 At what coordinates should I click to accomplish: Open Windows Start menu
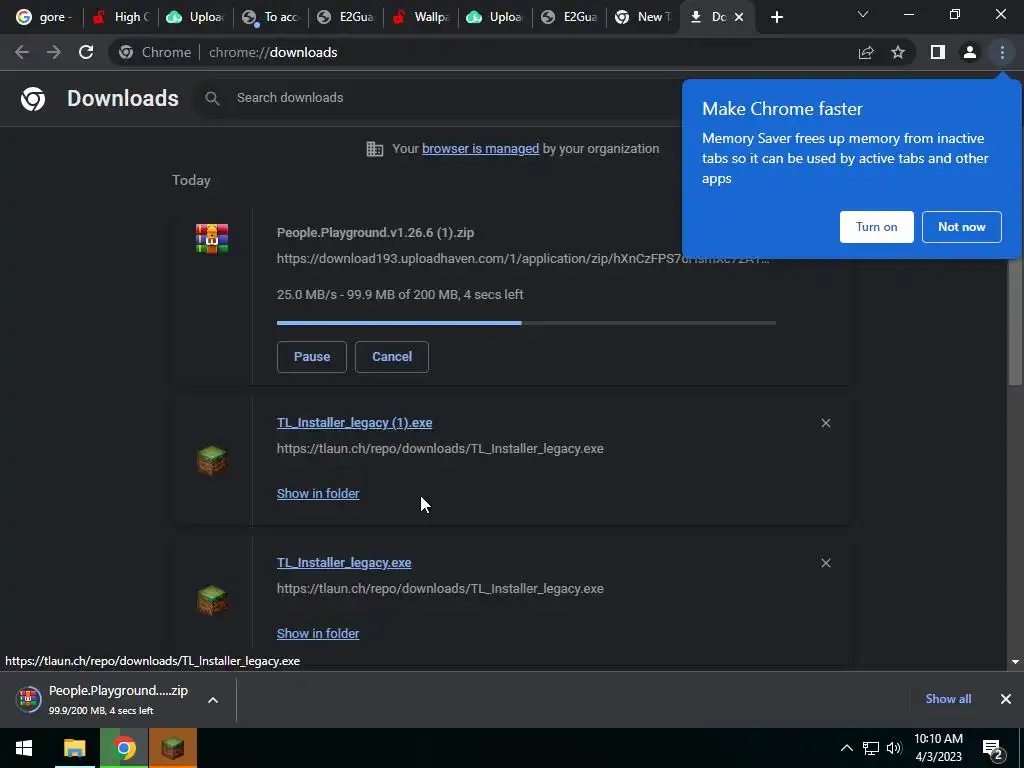pos(24,748)
